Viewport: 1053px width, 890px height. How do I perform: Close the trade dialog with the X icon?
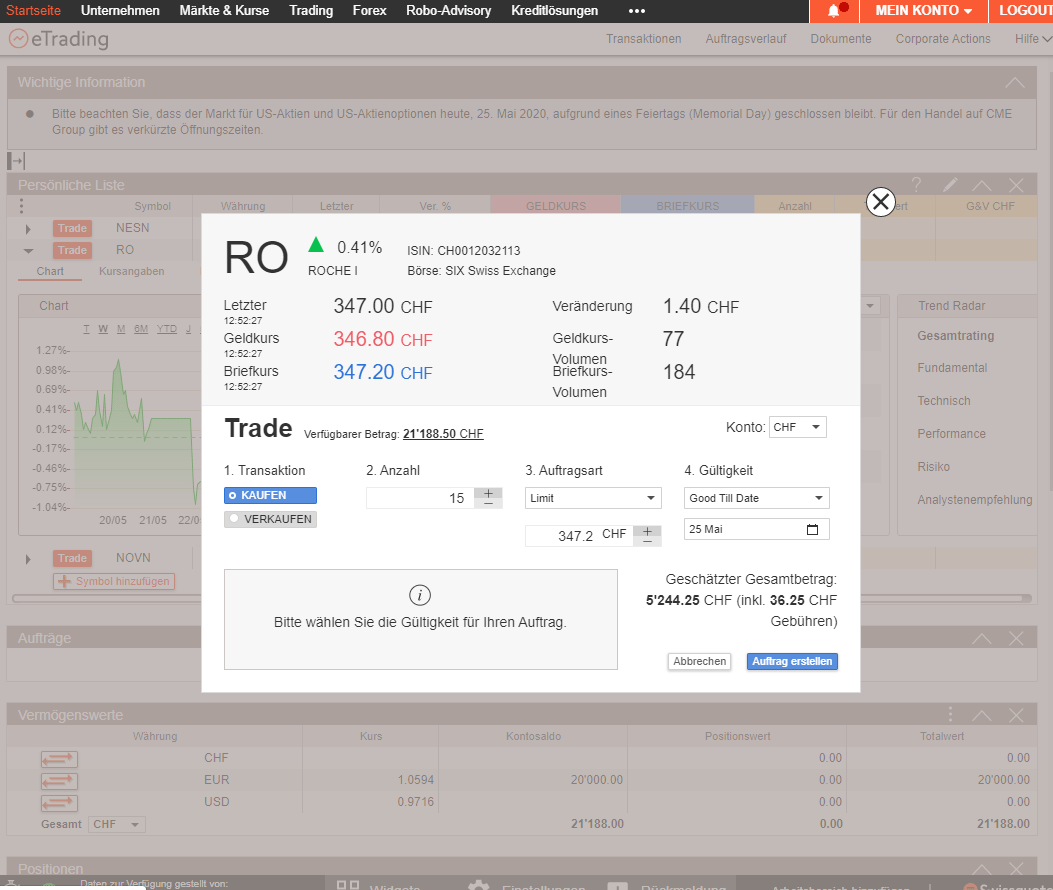(880, 202)
